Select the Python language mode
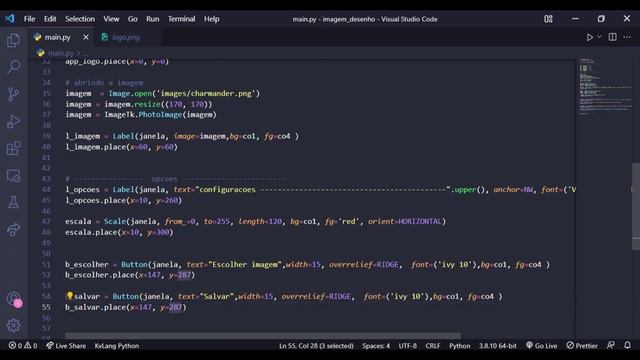The height and width of the screenshot is (360, 640). point(460,346)
